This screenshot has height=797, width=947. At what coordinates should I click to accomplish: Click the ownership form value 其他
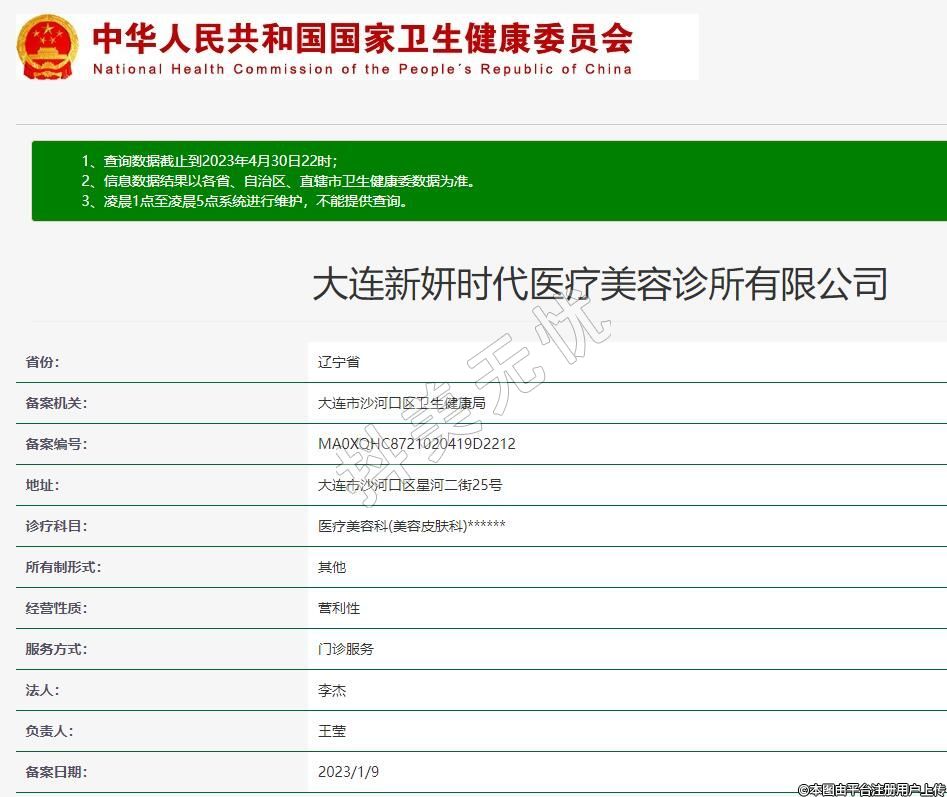[x=331, y=567]
